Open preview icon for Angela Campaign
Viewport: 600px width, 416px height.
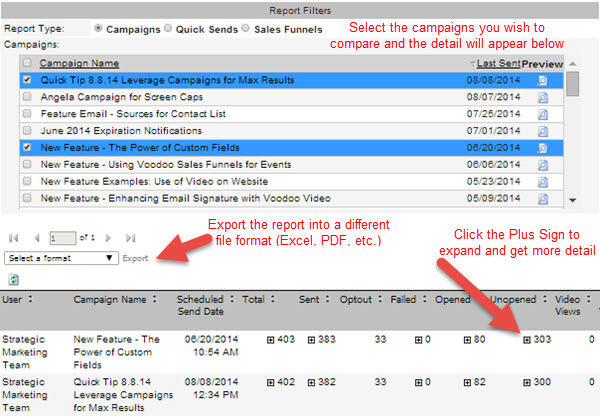point(542,98)
